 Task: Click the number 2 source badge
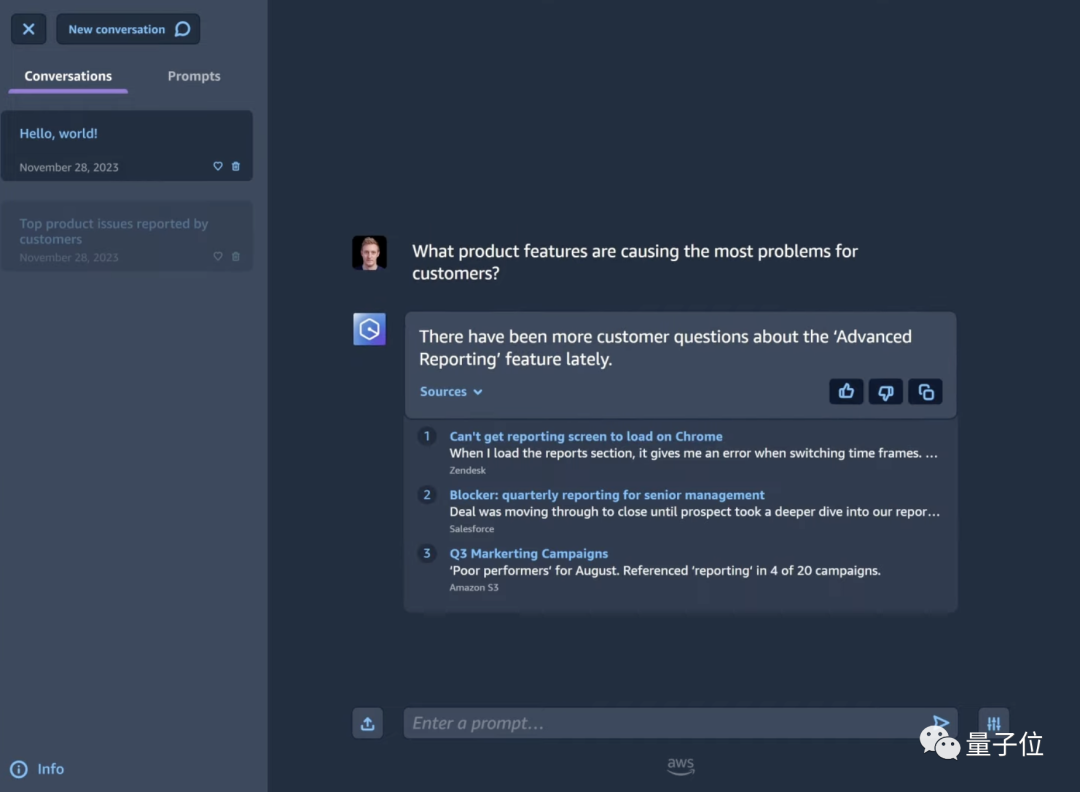pyautogui.click(x=427, y=495)
